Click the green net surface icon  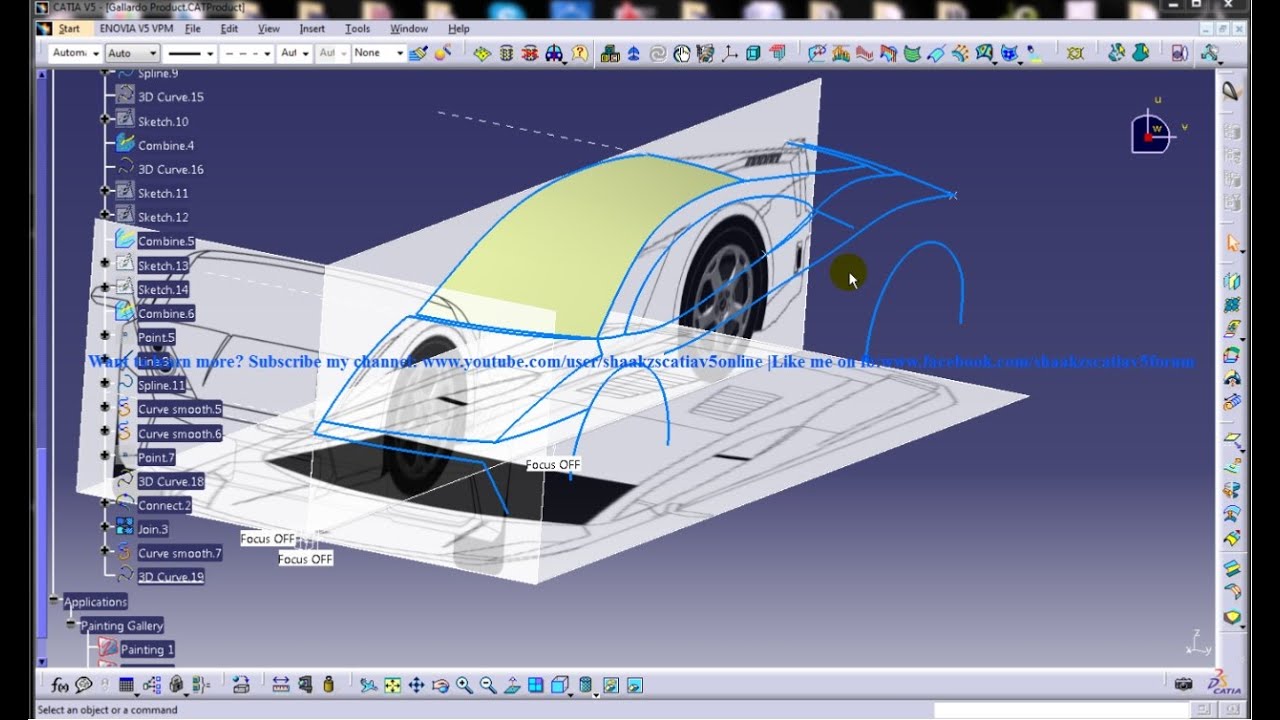(x=912, y=53)
